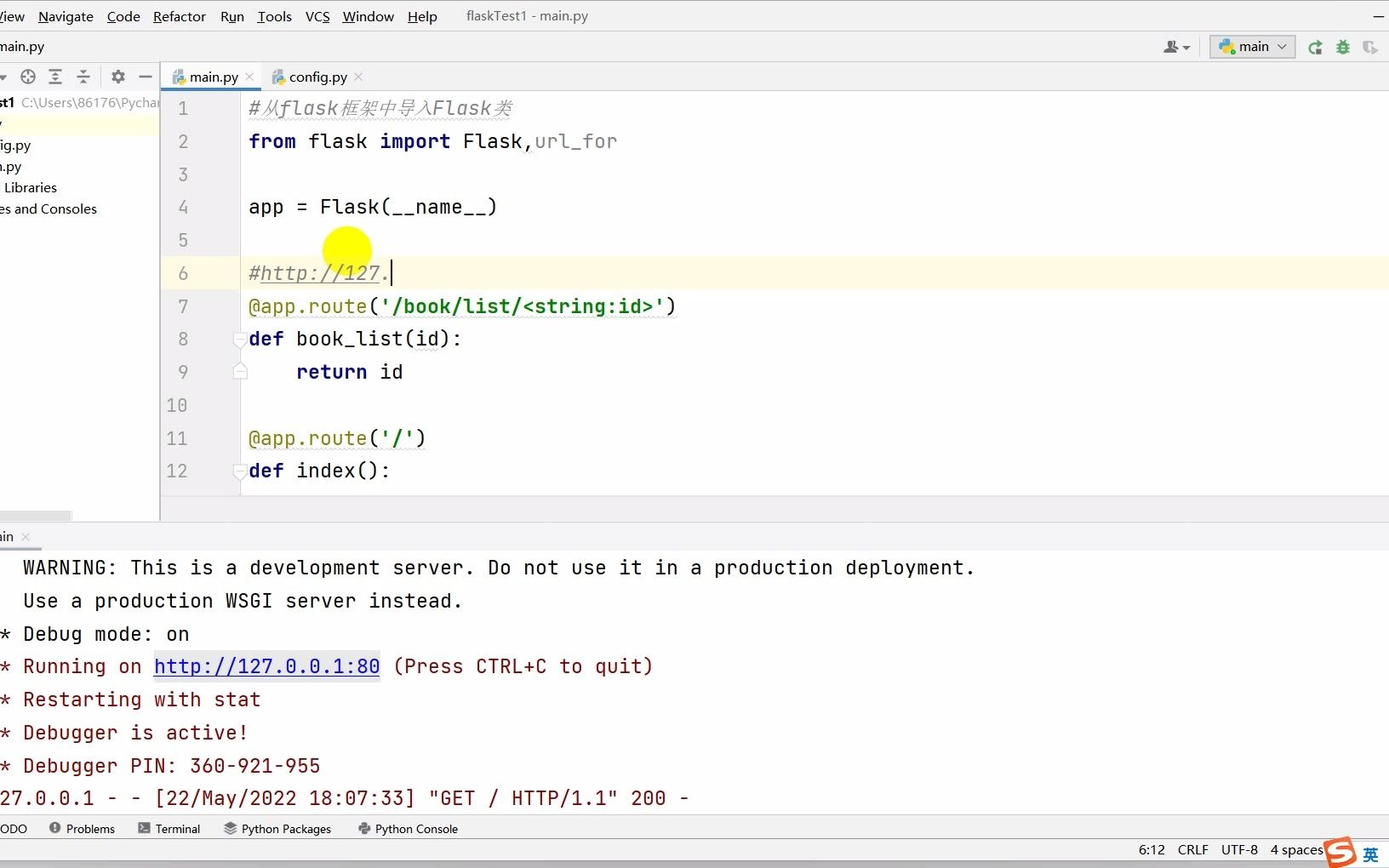Close the main.py editor tab

pos(249,77)
